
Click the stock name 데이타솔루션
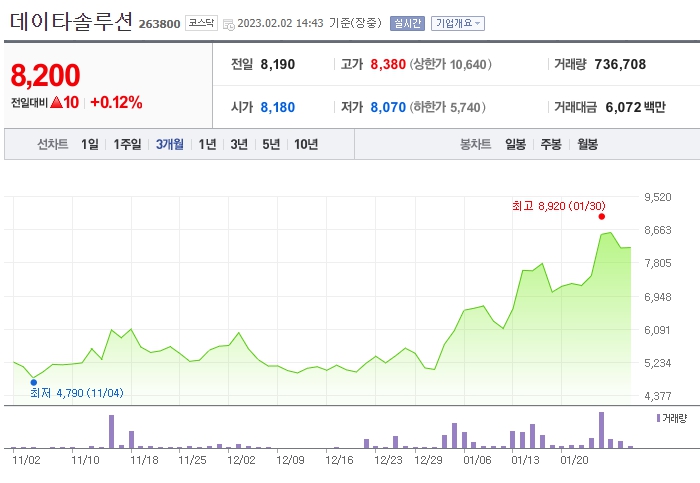(71, 21)
